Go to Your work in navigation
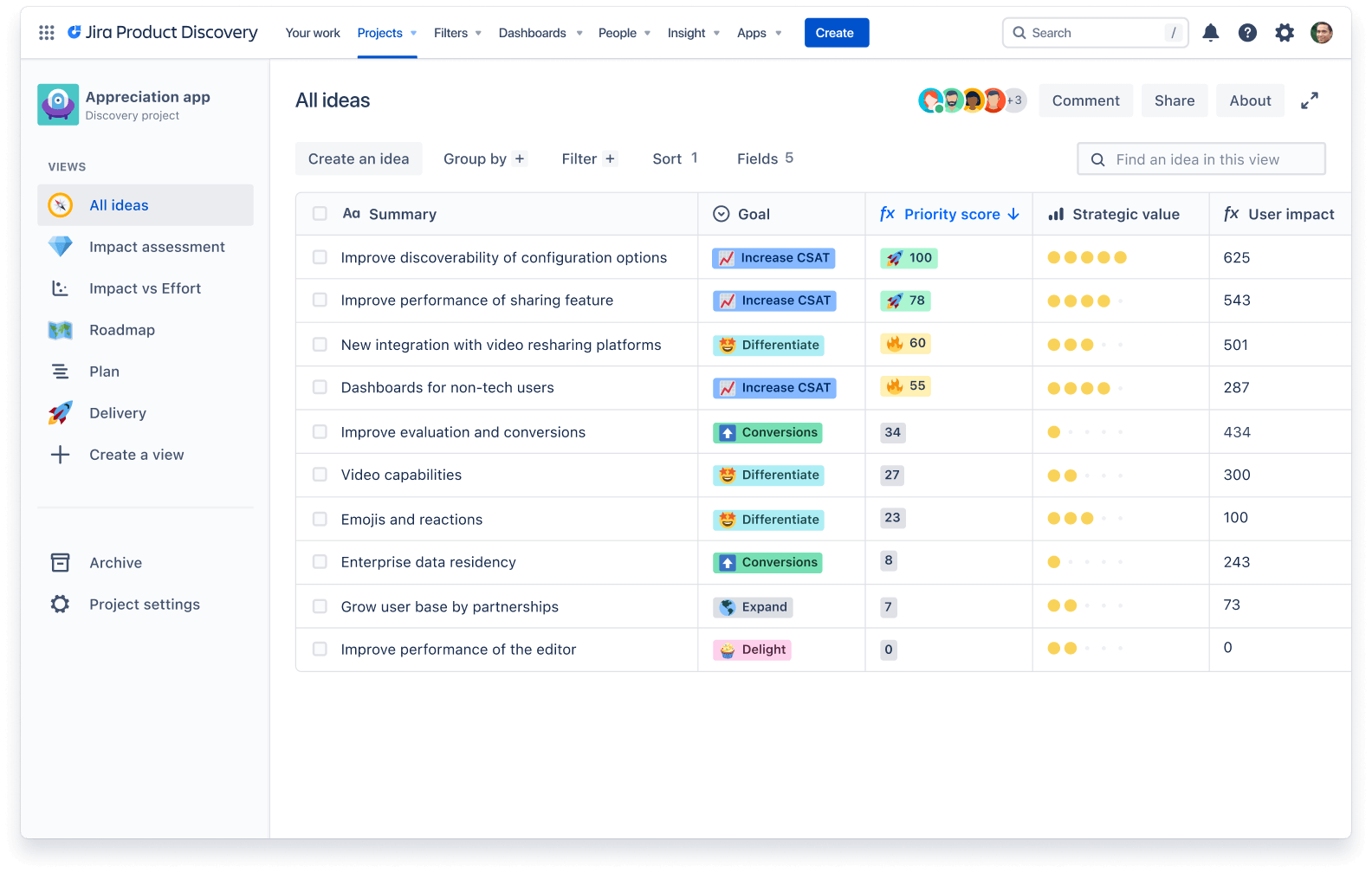Screen dimensions: 1372x873 tap(313, 33)
